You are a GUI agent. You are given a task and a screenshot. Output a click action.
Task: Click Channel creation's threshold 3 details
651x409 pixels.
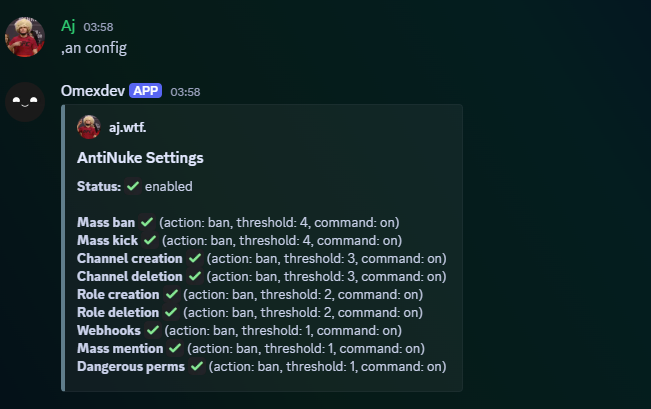coord(327,258)
